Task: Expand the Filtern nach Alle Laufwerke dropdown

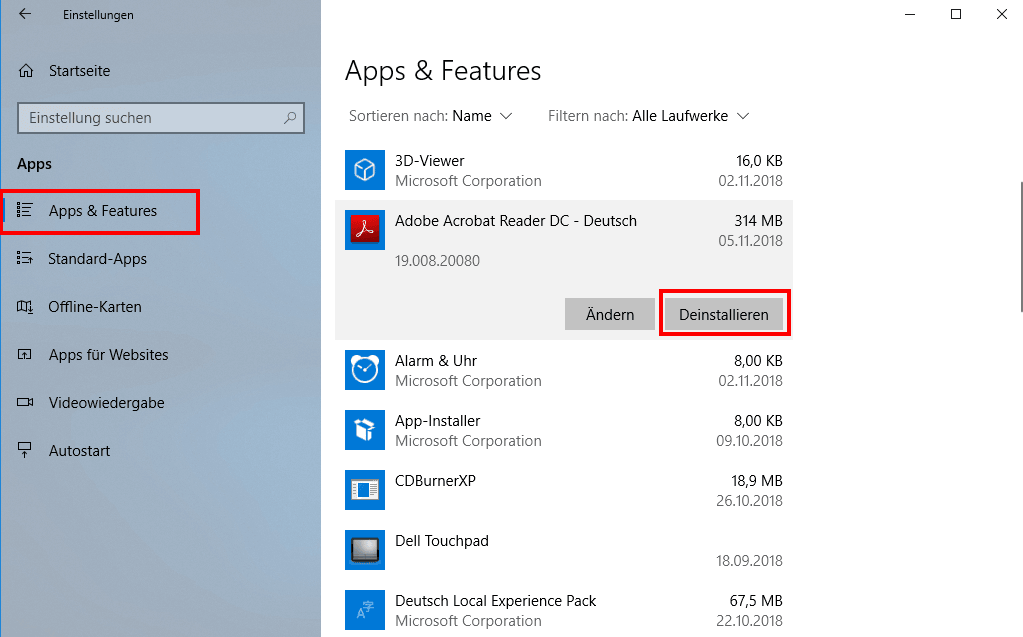Action: click(690, 116)
